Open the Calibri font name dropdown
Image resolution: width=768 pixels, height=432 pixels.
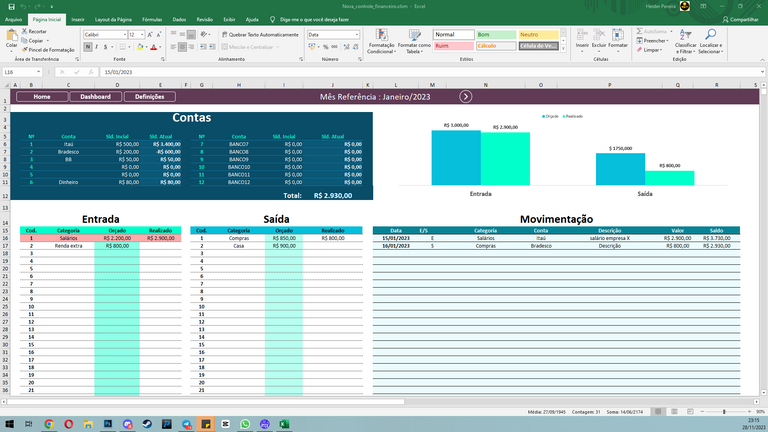124,35
